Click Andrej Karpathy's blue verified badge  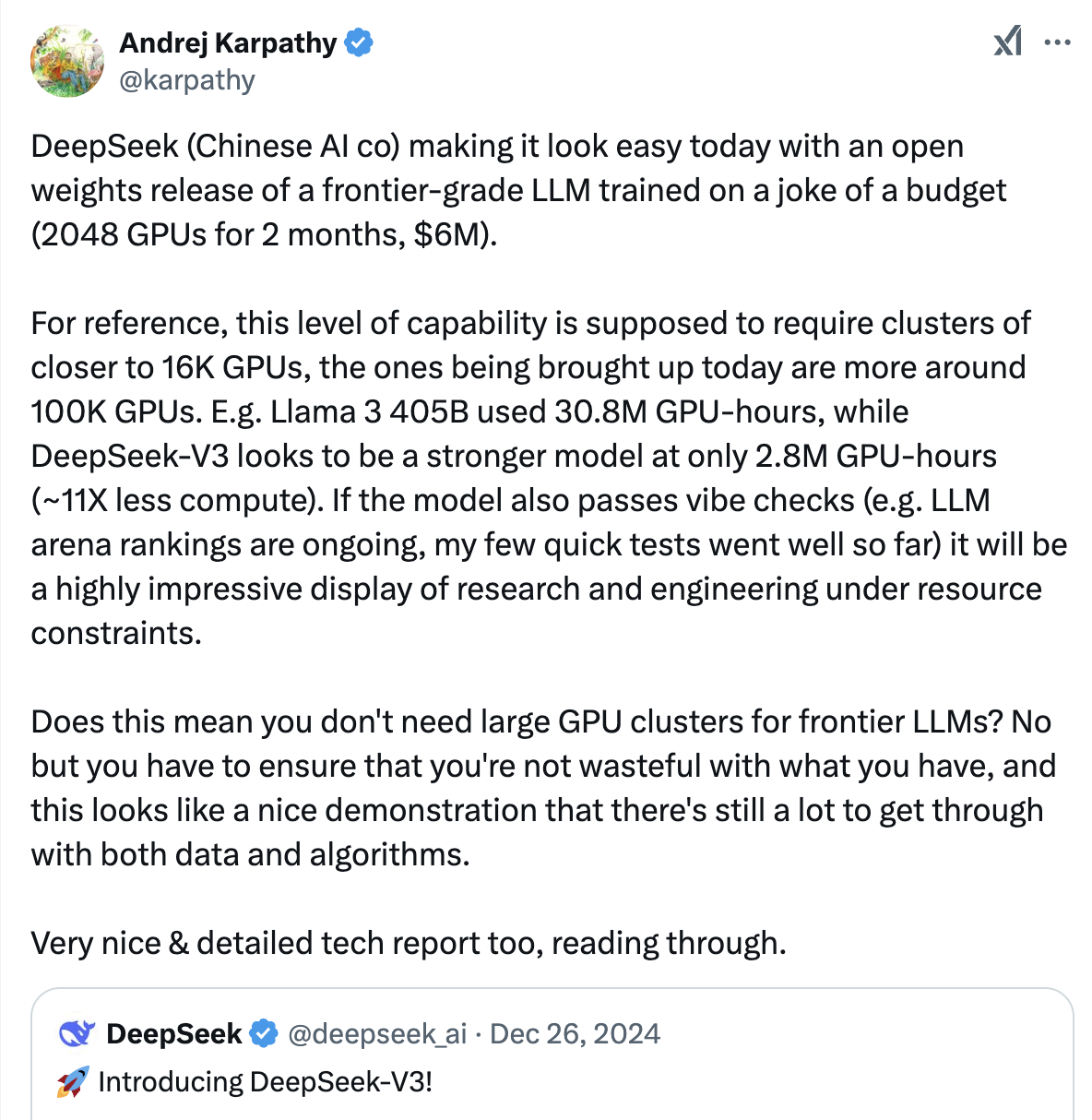pos(359,42)
